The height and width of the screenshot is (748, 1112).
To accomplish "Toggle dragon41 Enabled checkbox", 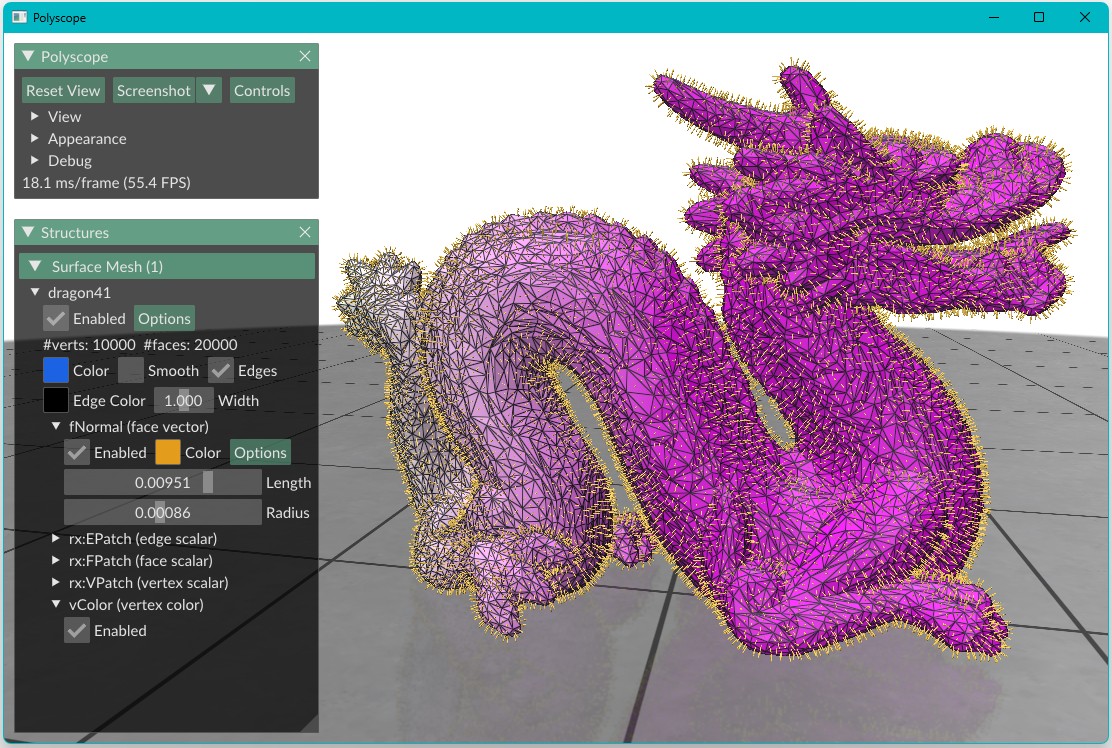I will point(56,318).
